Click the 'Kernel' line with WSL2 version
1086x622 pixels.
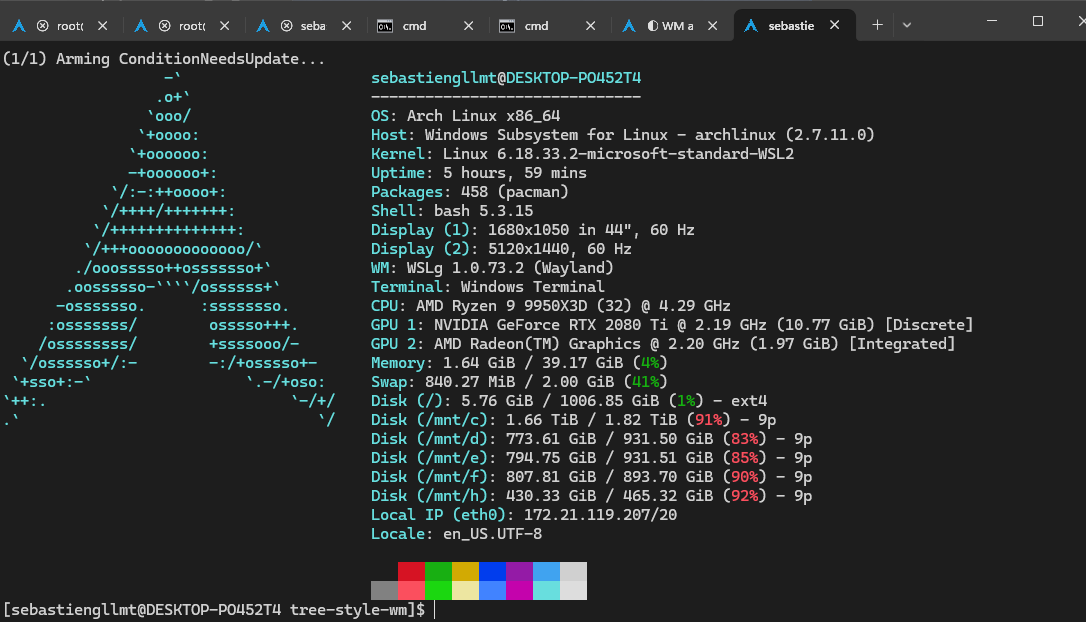[x=582, y=154]
